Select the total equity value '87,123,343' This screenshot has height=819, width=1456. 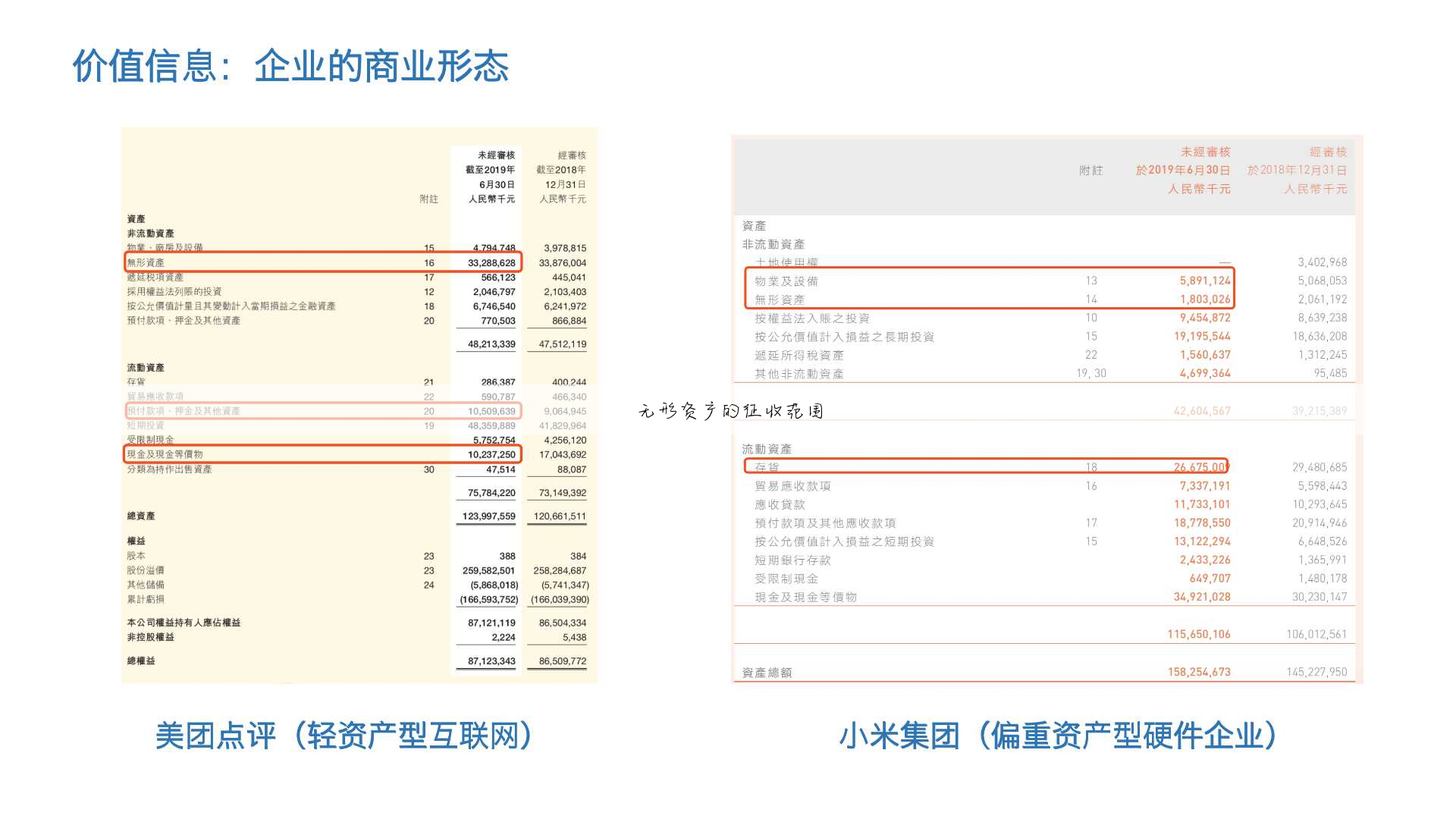point(491,661)
